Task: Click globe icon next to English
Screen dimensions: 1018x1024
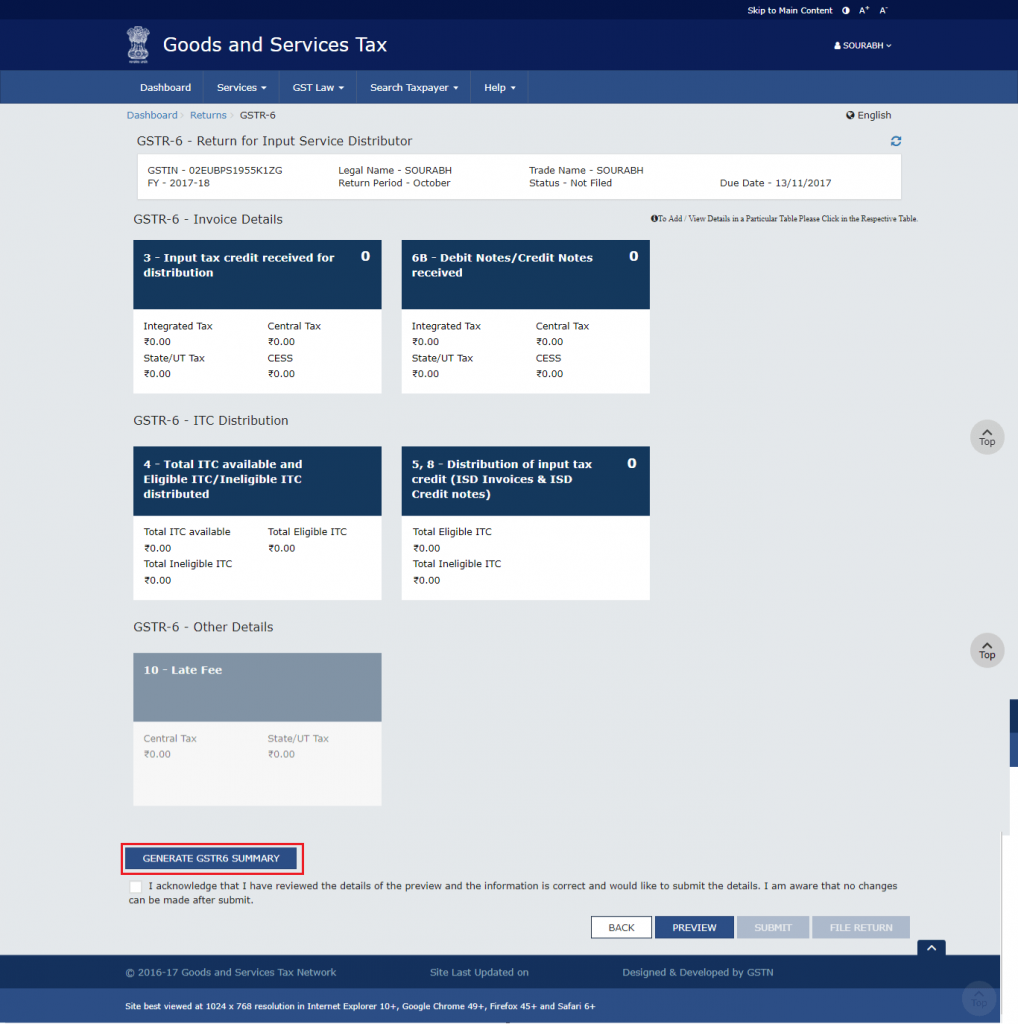Action: 850,115
